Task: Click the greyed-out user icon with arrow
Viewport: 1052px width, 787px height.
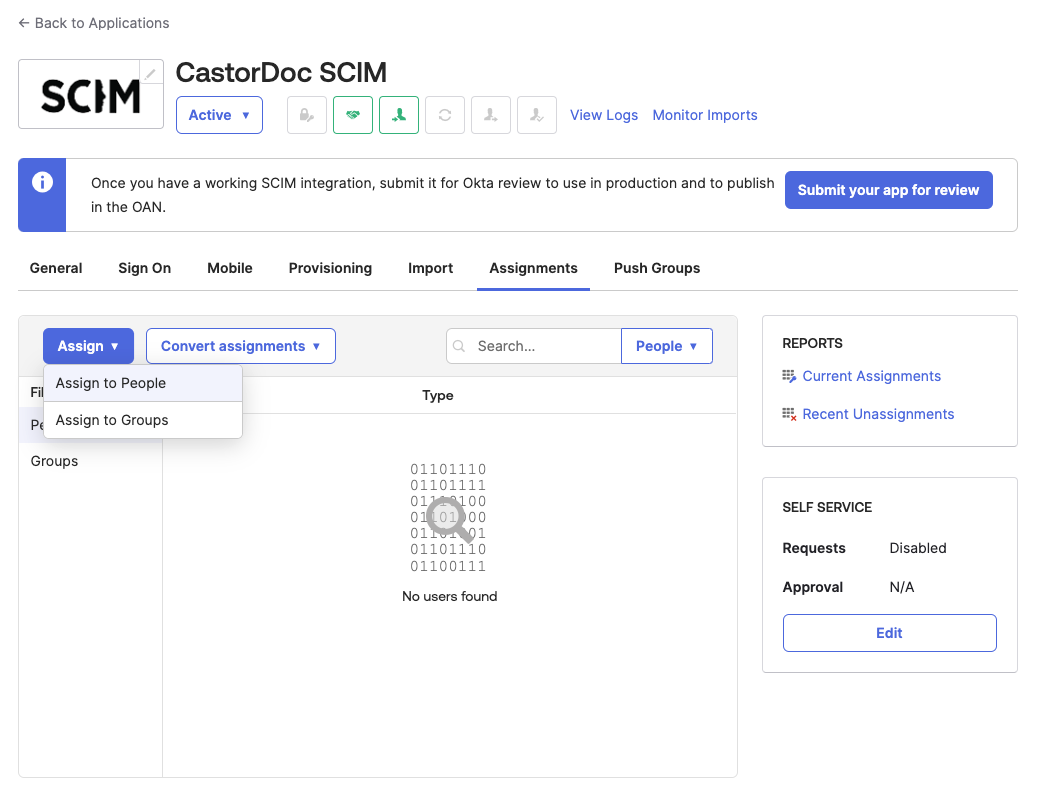Action: click(491, 115)
